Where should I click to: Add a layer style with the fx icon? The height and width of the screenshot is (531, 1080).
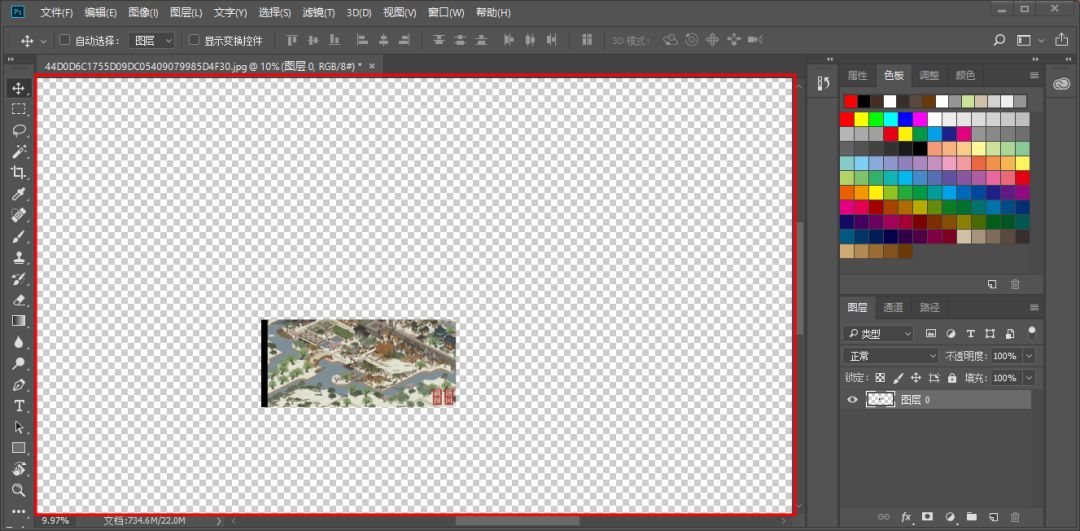coord(906,517)
